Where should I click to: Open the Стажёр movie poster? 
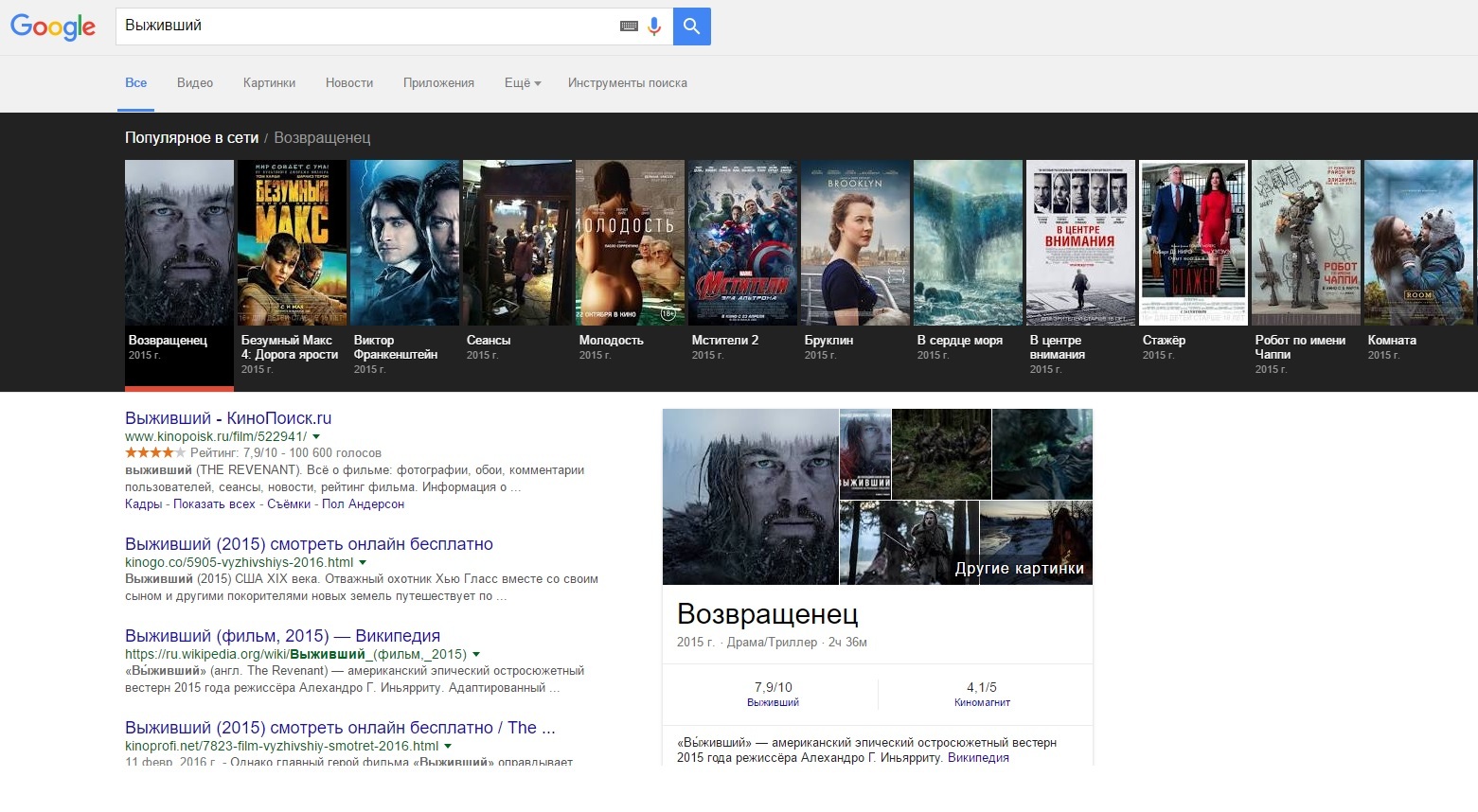pyautogui.click(x=1193, y=243)
